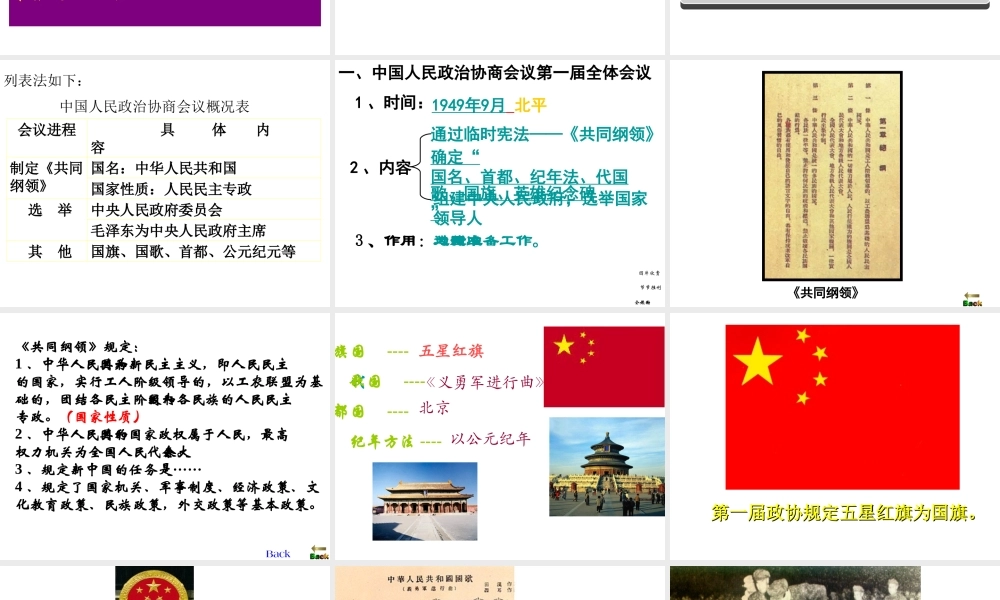Screen dimensions: 1000x600
Task: Click the title "一、中国人民政治协商会议第一届全体会议"
Action: (x=495, y=73)
